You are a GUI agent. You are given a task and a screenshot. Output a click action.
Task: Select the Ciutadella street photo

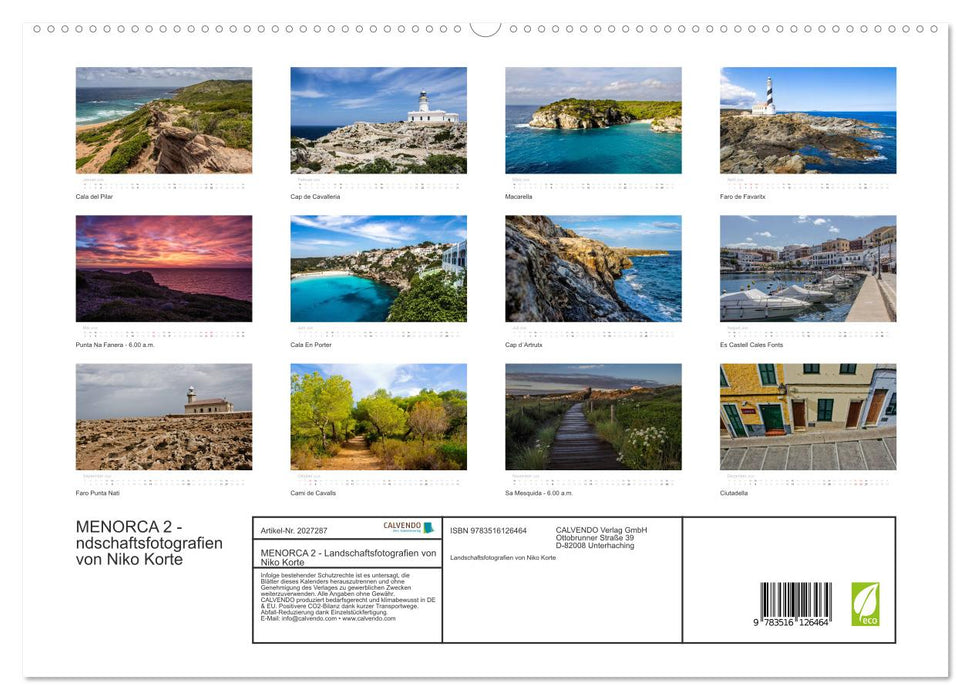806,416
